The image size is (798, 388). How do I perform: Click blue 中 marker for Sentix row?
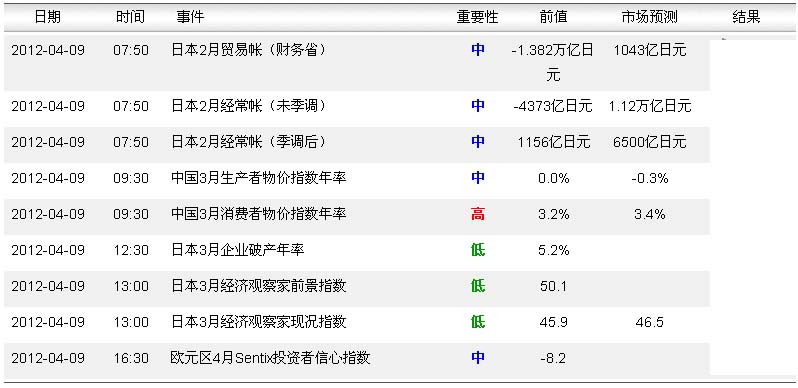477,358
